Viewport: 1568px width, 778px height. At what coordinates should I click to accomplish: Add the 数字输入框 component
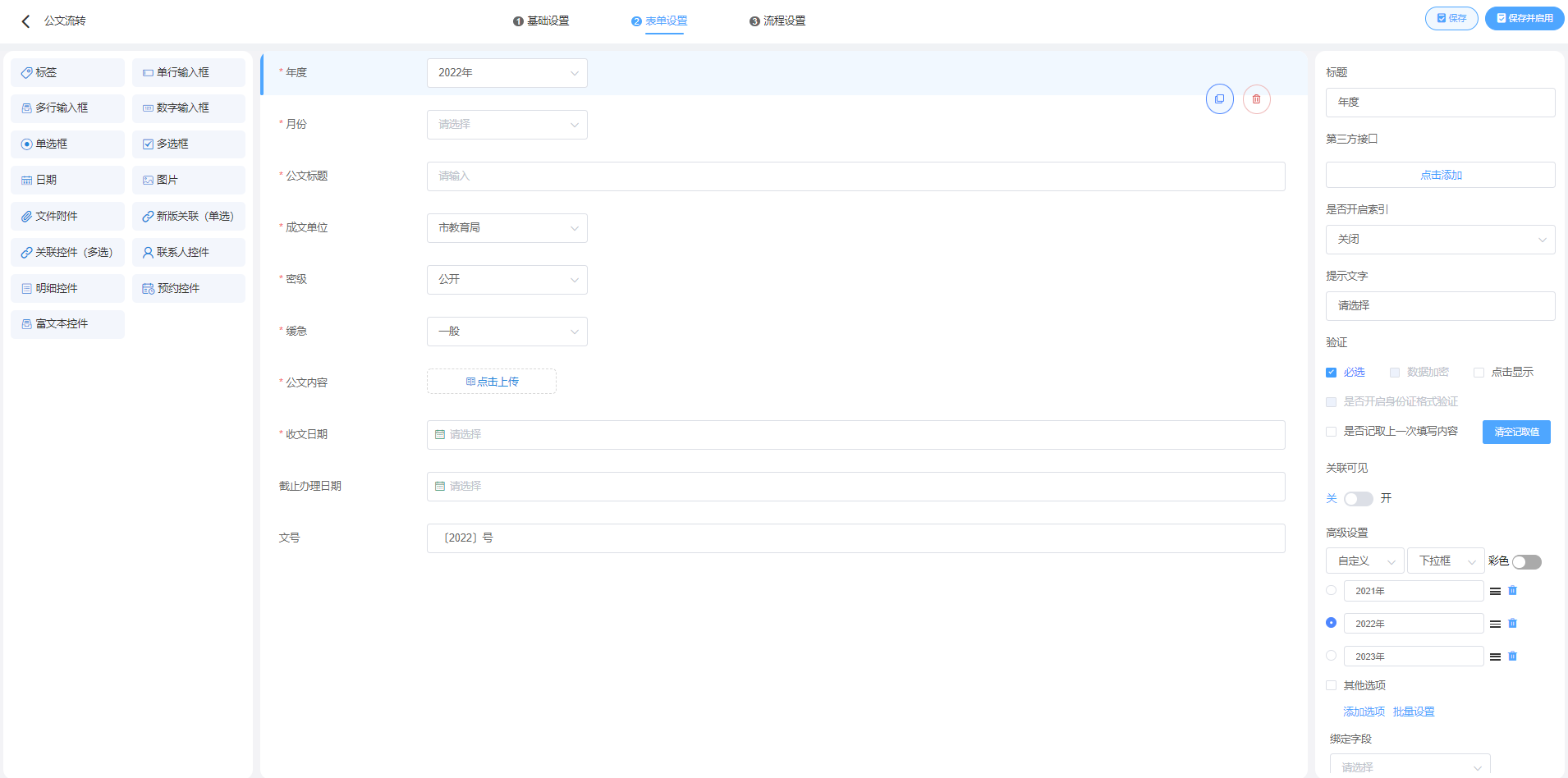pyautogui.click(x=188, y=108)
